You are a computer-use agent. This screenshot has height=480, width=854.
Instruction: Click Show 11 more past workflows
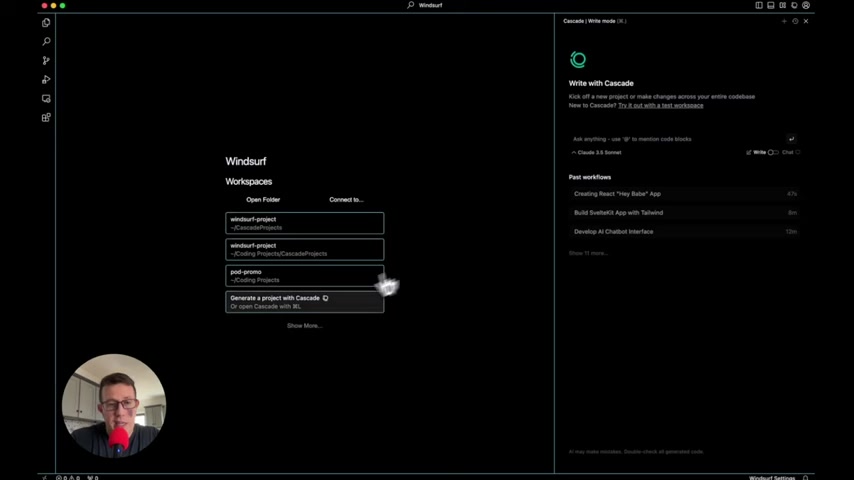coord(588,253)
